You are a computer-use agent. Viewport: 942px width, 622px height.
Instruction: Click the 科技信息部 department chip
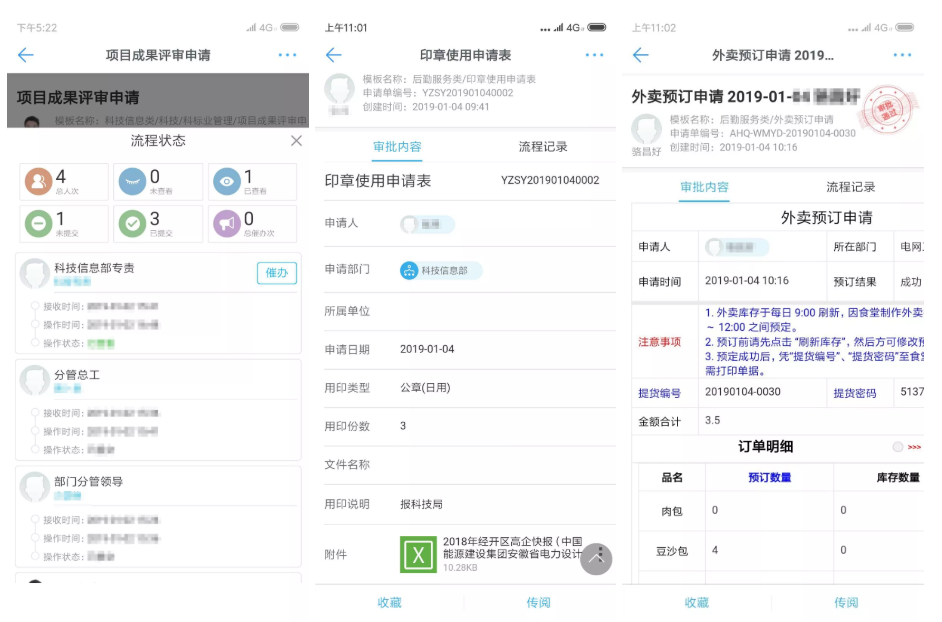click(x=440, y=270)
